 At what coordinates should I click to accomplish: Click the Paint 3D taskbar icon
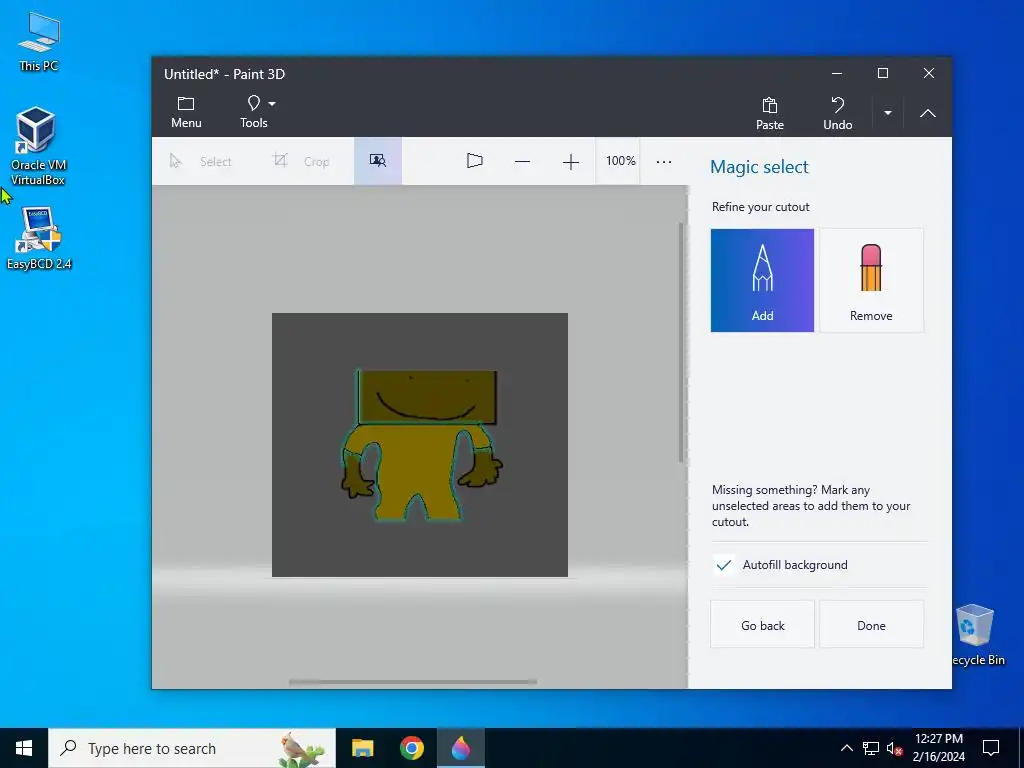click(460, 748)
